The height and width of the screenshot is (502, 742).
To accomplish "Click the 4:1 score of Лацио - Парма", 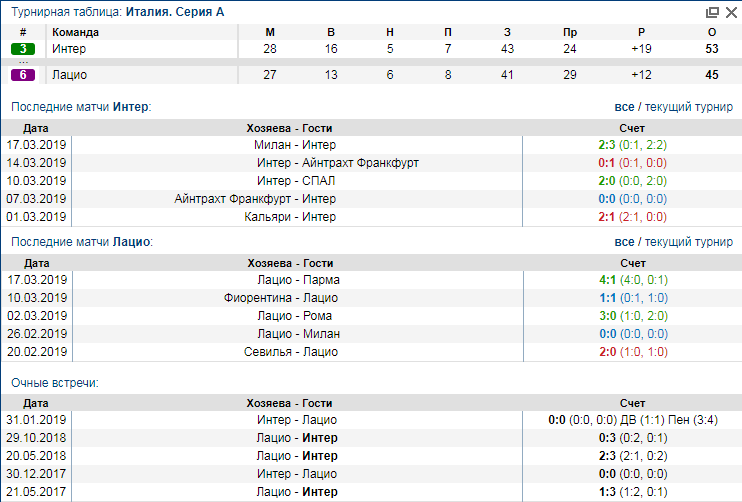I will click(607, 280).
